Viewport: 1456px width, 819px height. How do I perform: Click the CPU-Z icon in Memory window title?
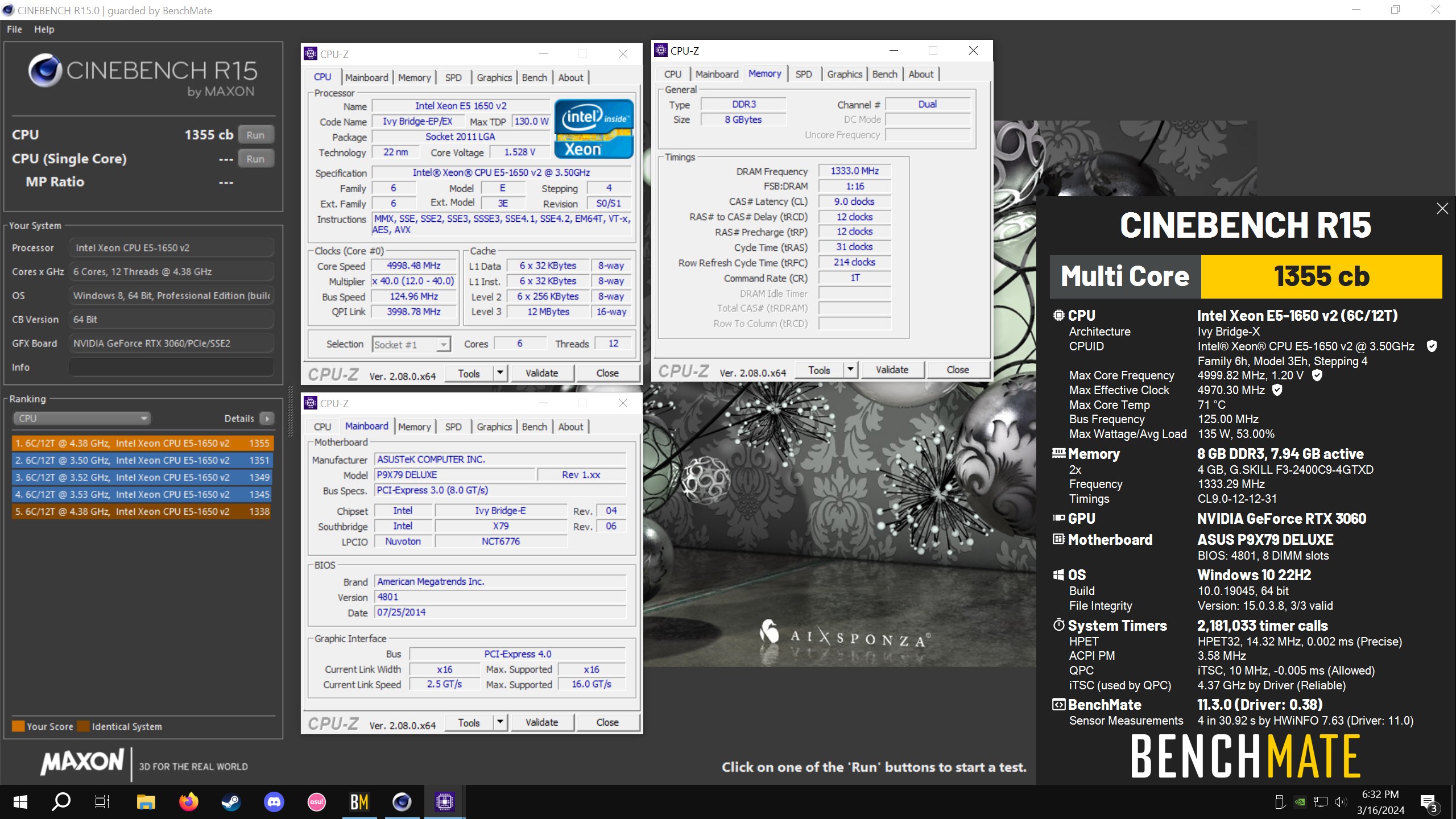[660, 50]
